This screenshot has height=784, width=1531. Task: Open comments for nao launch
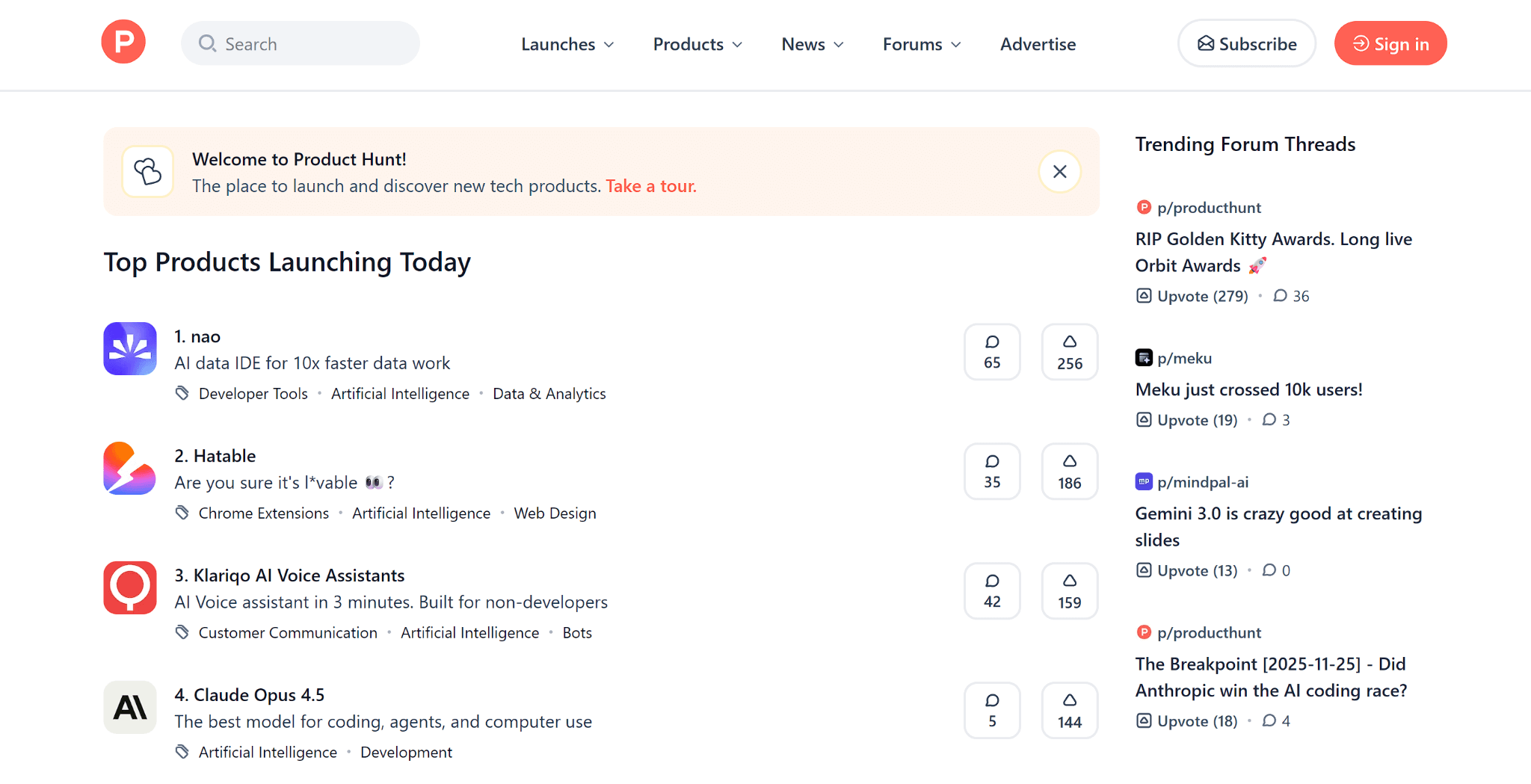pos(992,351)
